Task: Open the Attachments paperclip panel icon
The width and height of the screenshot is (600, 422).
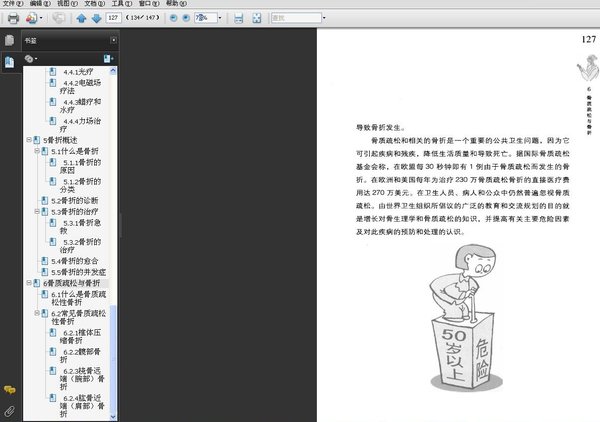Action: click(x=10, y=411)
